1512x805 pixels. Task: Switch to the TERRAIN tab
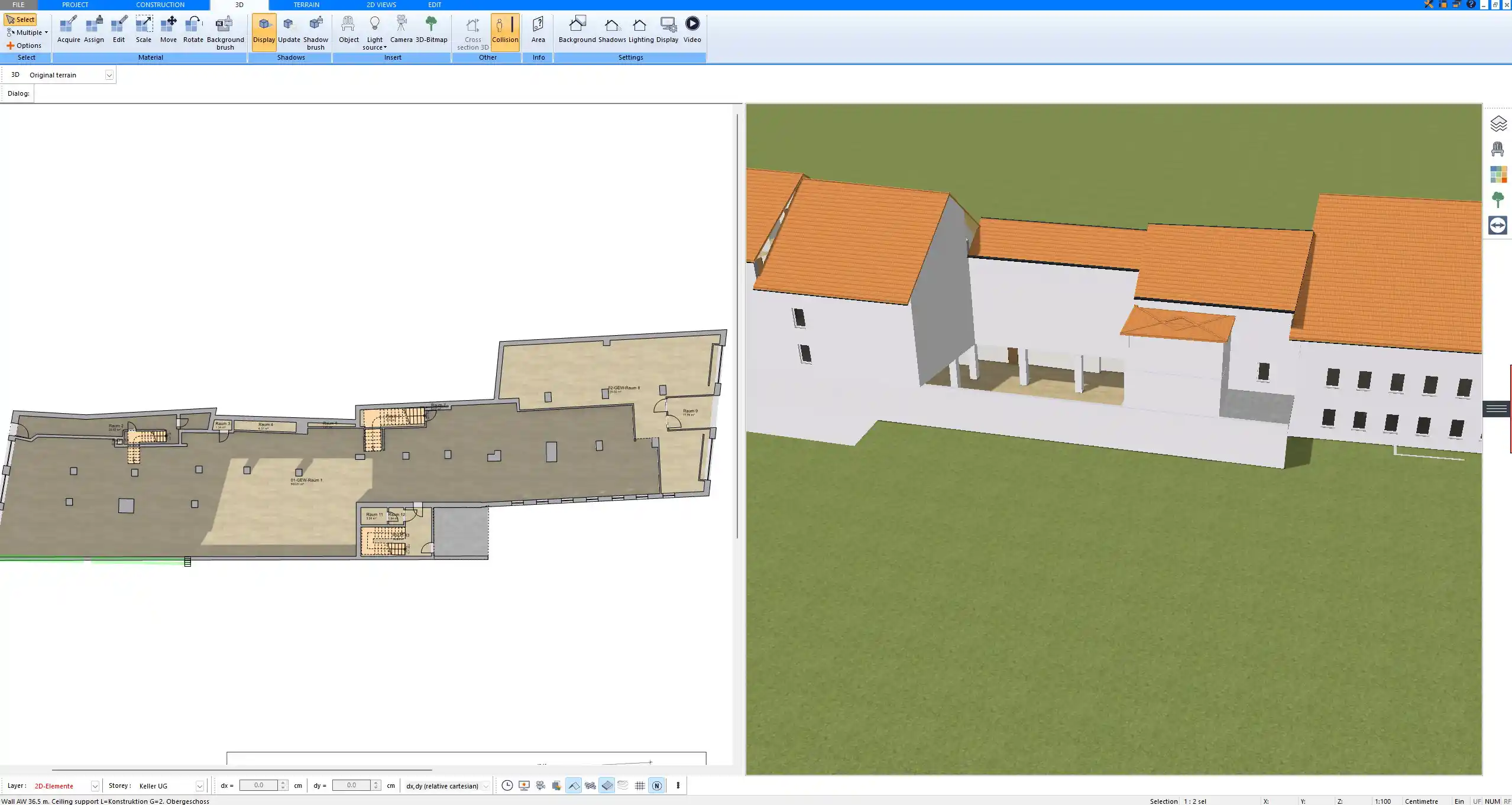point(306,5)
